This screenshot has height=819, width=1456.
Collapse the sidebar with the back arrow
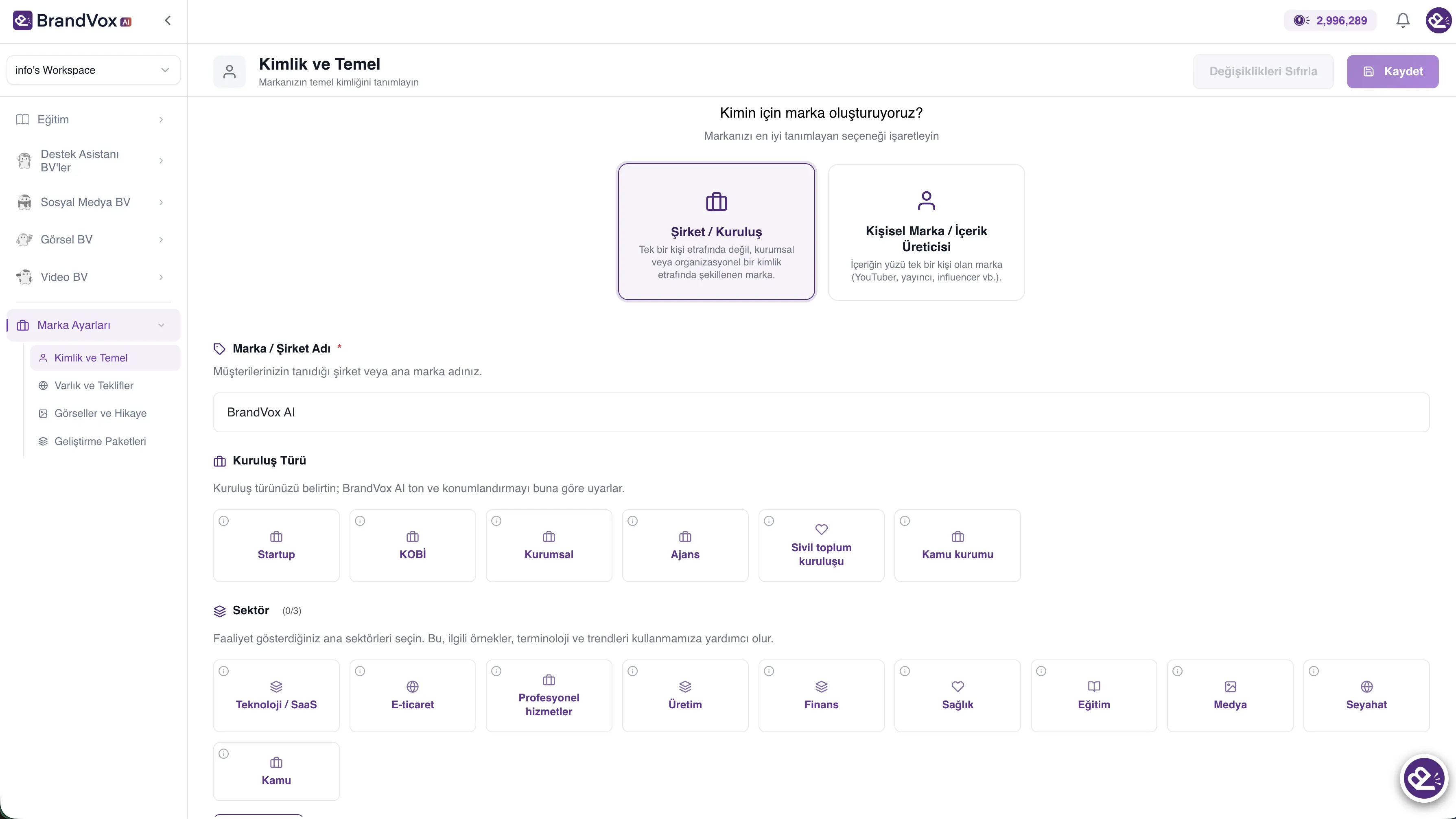click(168, 21)
